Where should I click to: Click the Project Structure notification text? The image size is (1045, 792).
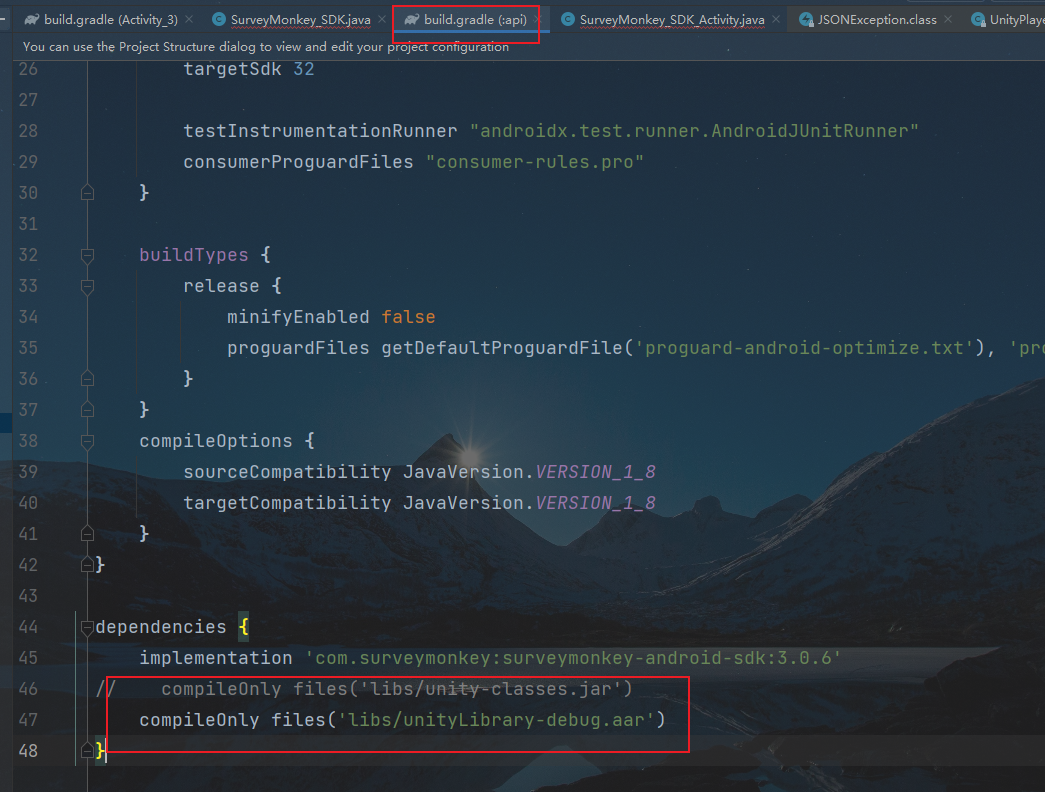click(x=265, y=47)
